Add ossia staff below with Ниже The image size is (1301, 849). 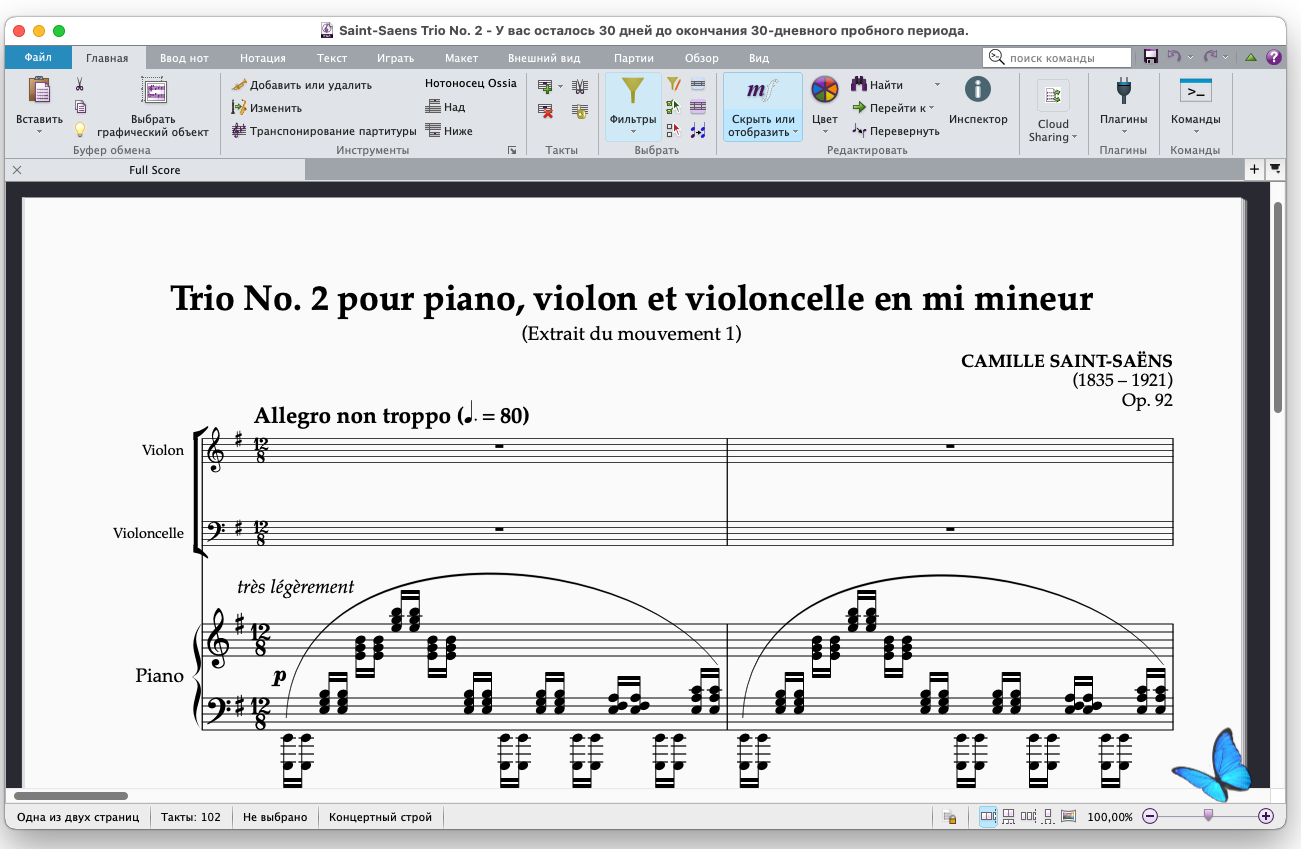coord(449,131)
